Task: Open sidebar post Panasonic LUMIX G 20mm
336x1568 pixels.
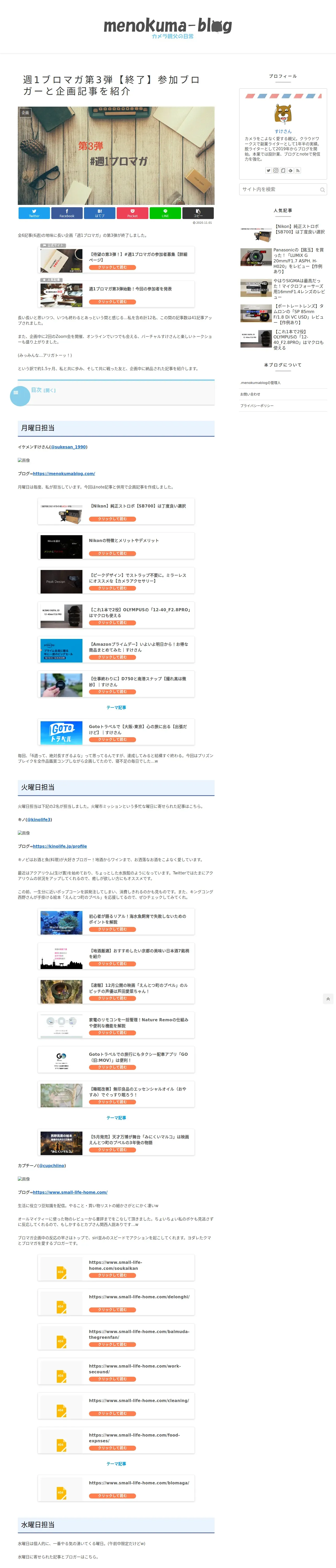Action: point(283,261)
